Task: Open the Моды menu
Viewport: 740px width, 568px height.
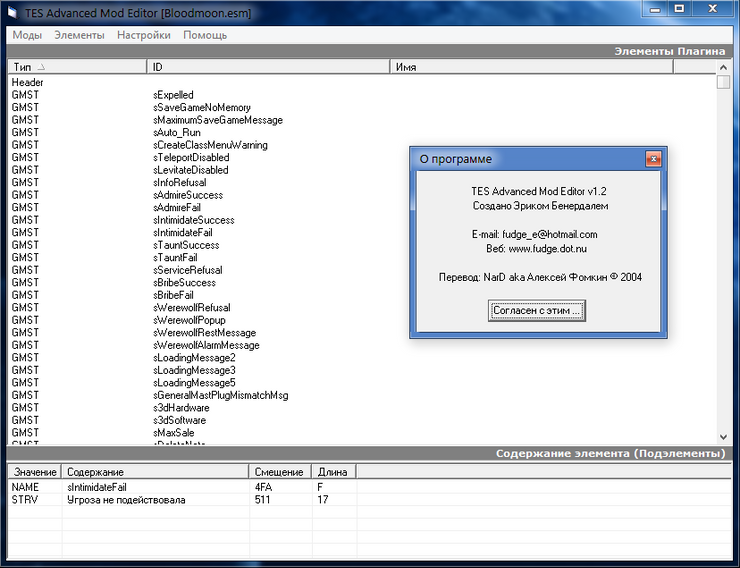Action: click(x=27, y=35)
